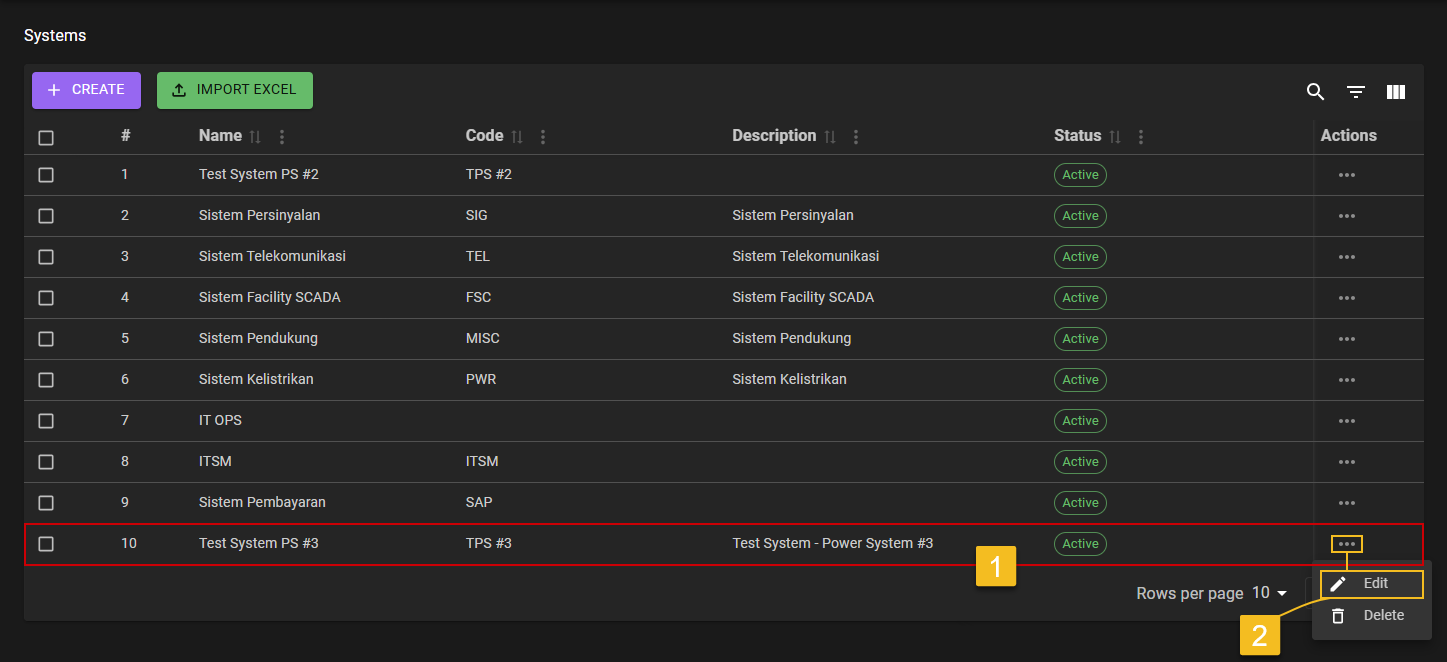Click the sort arrows on Code column
Image resolution: width=1447 pixels, height=662 pixels.
pos(517,136)
